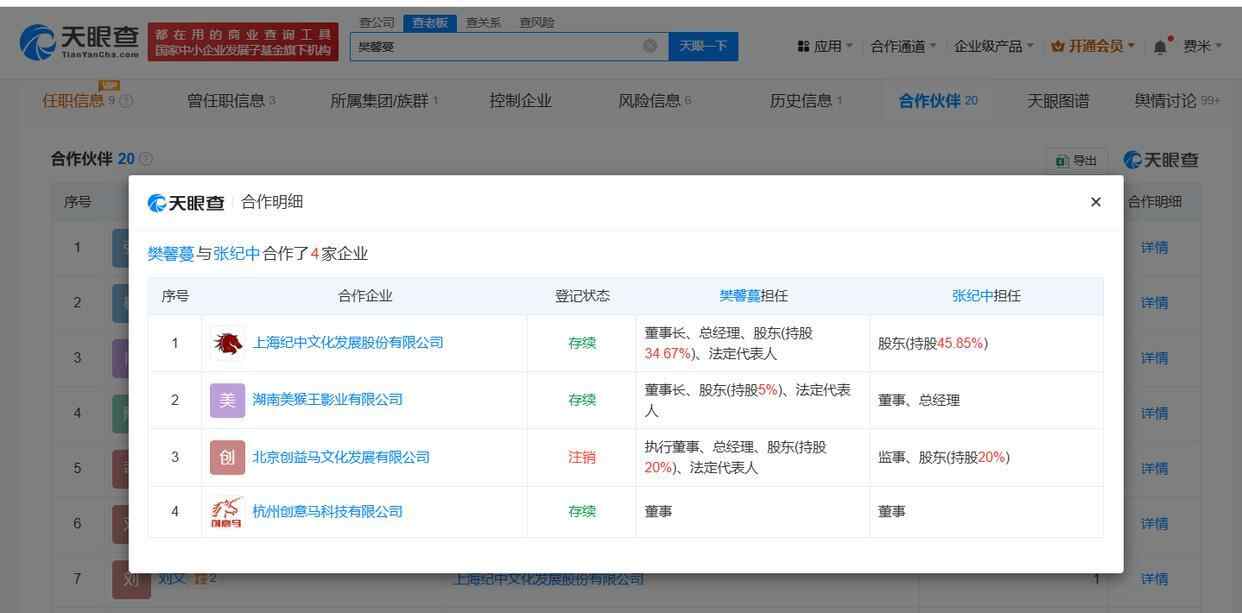The image size is (1242, 613).
Task: Open the 合作通道 dropdown
Action: click(x=903, y=46)
